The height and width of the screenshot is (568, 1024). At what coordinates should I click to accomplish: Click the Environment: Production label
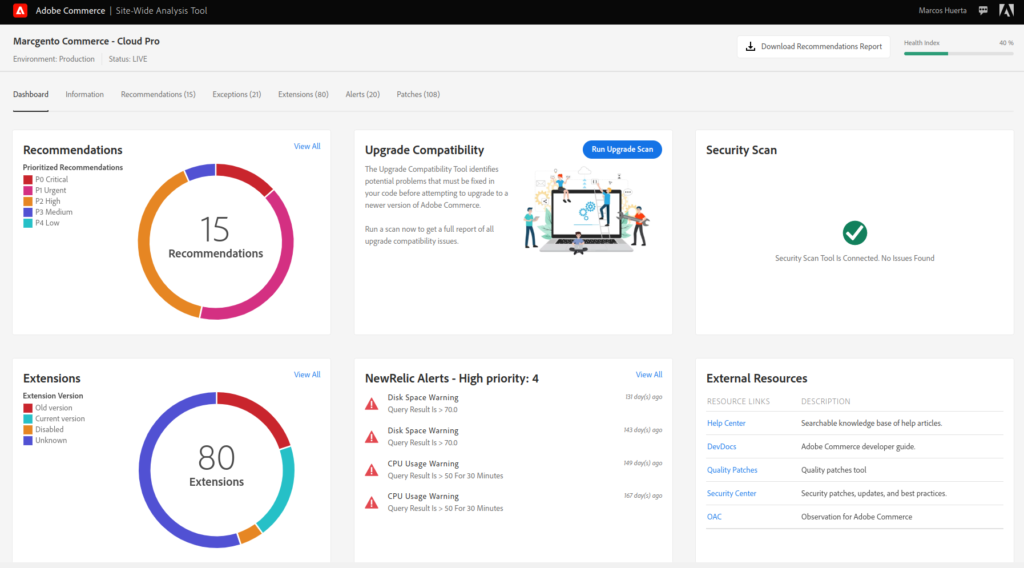54,59
